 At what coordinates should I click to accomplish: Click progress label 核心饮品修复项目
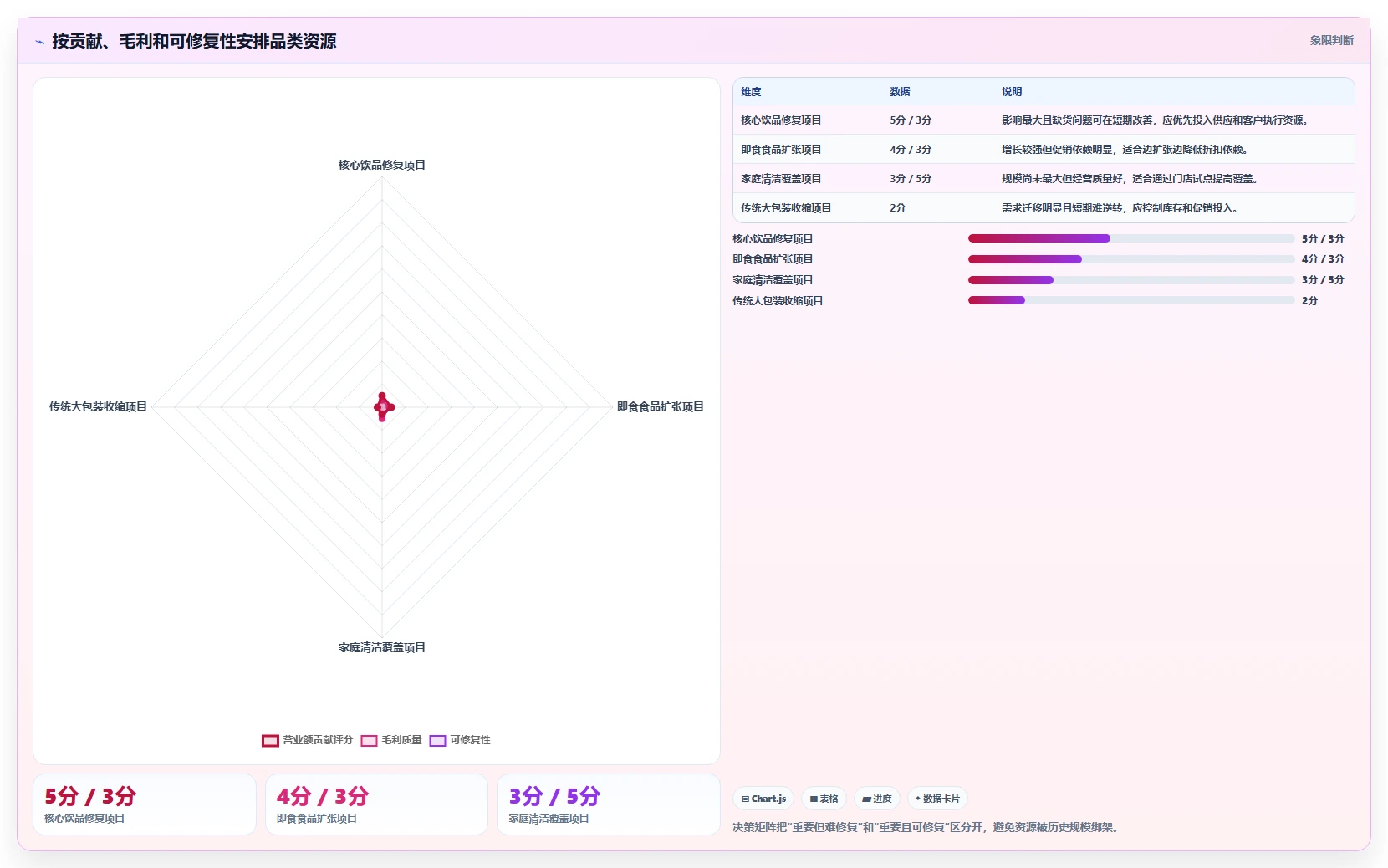click(x=773, y=239)
